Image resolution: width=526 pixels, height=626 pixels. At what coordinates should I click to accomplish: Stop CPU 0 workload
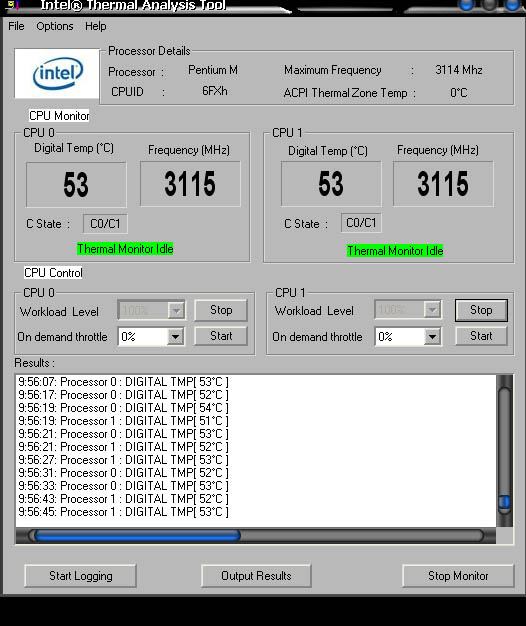click(221, 310)
